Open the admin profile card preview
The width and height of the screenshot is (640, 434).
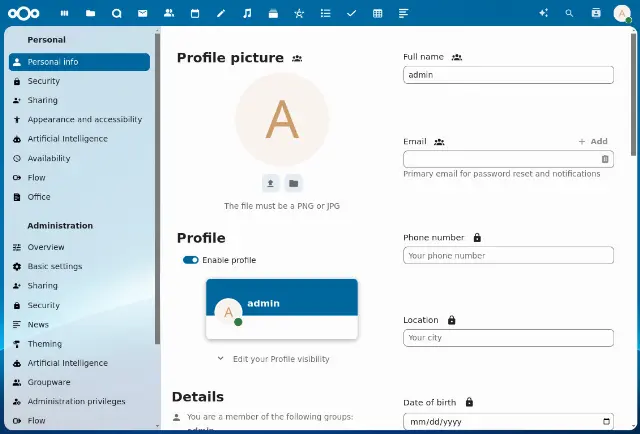tap(282, 309)
